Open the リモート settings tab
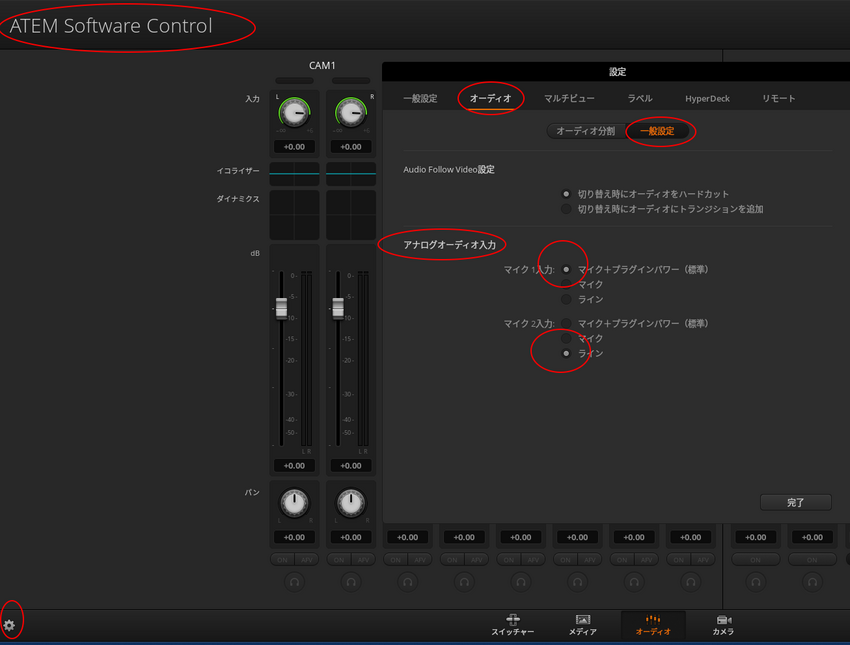The height and width of the screenshot is (645, 850). click(x=778, y=99)
